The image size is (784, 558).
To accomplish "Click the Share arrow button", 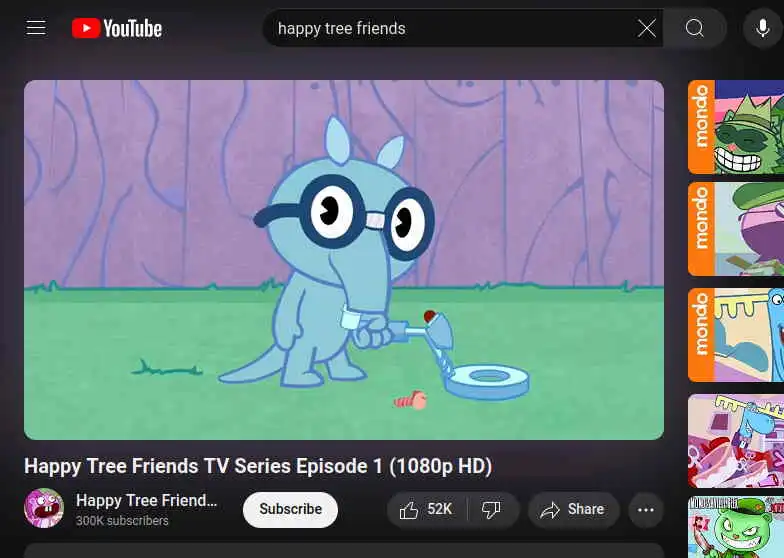I will point(574,510).
